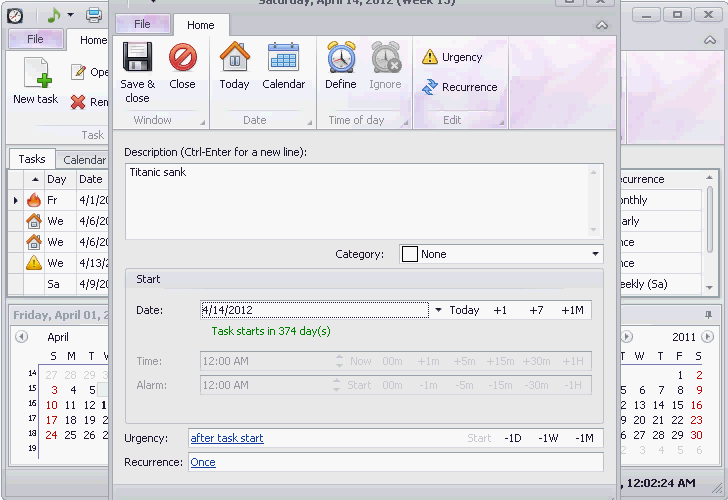Open the Calendar date picker icon
Image resolution: width=728 pixels, height=500 pixels.
(283, 57)
